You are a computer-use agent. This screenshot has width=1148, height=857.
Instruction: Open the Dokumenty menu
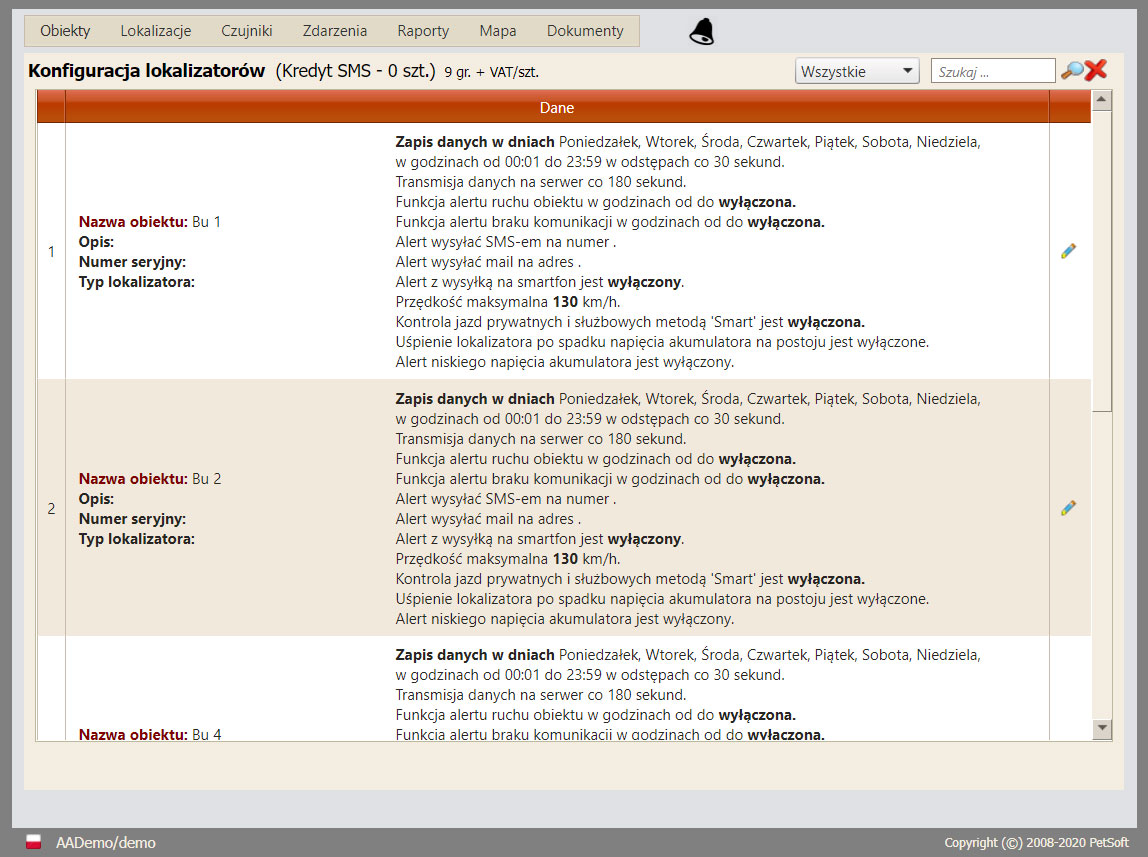tap(585, 31)
